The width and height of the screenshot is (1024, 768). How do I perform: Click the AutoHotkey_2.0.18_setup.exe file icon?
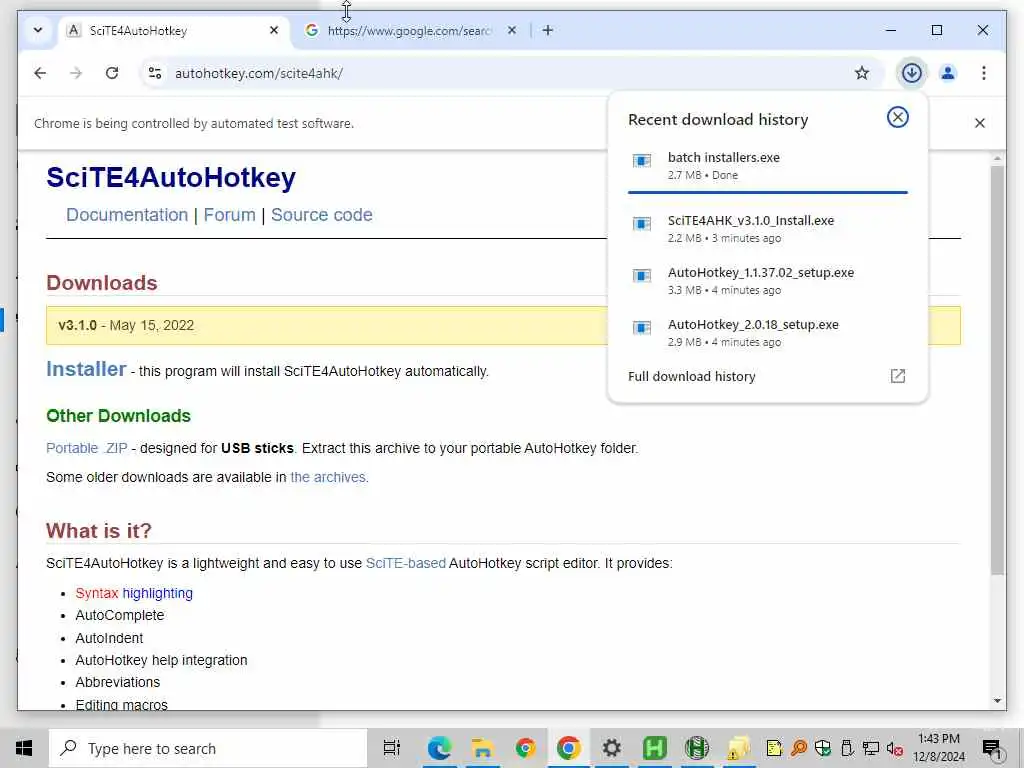642,328
